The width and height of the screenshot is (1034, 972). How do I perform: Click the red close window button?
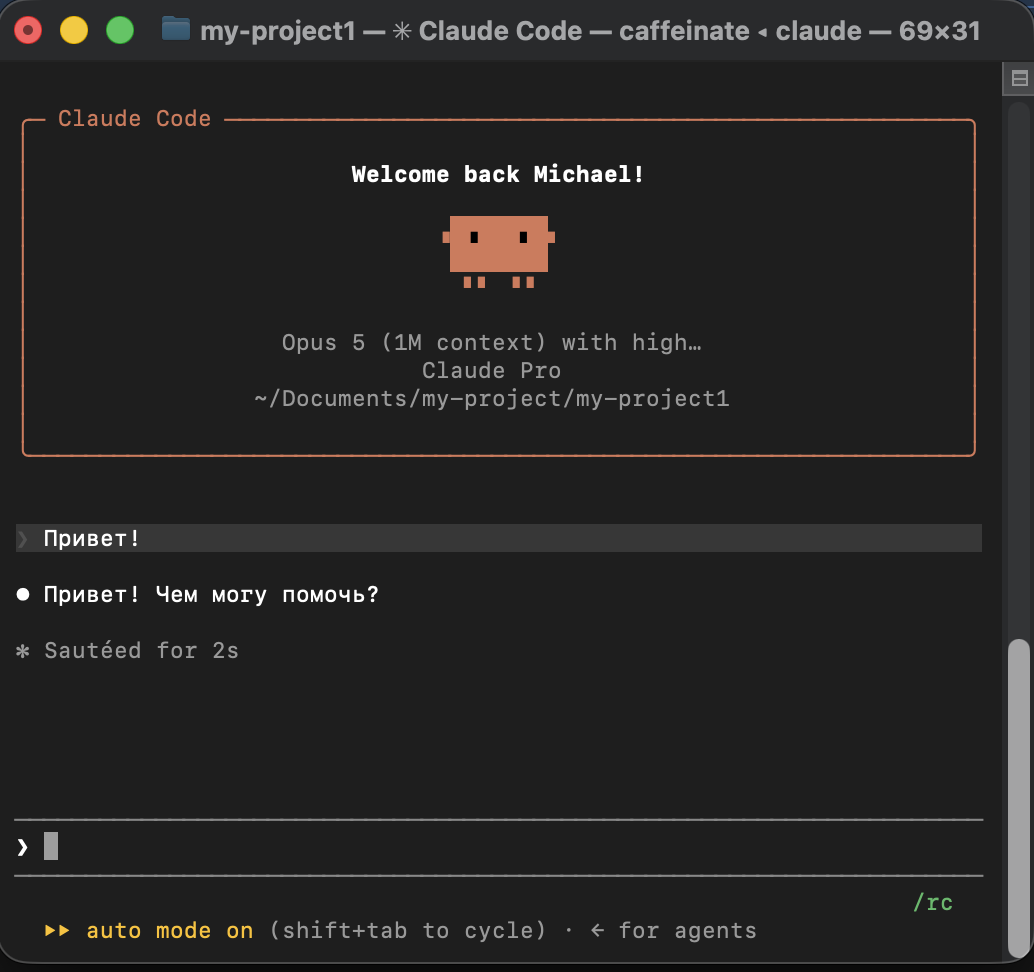point(28,30)
